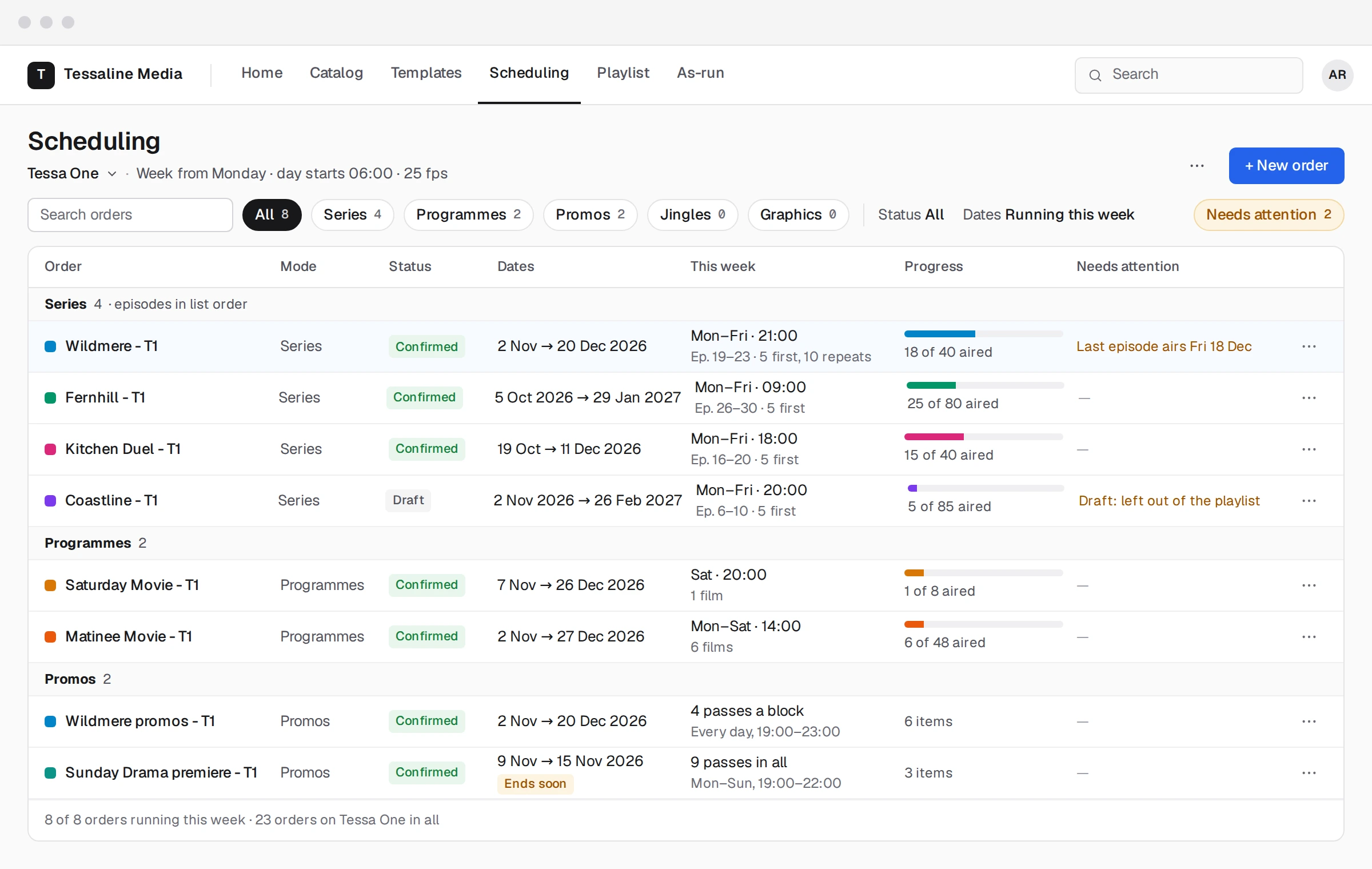The height and width of the screenshot is (869, 1372).
Task: Click the magnifier icon in Search box
Action: 1095,75
